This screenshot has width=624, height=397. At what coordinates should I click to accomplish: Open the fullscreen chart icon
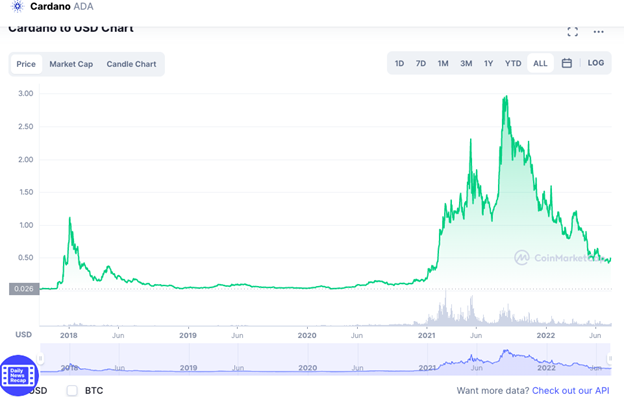572,32
